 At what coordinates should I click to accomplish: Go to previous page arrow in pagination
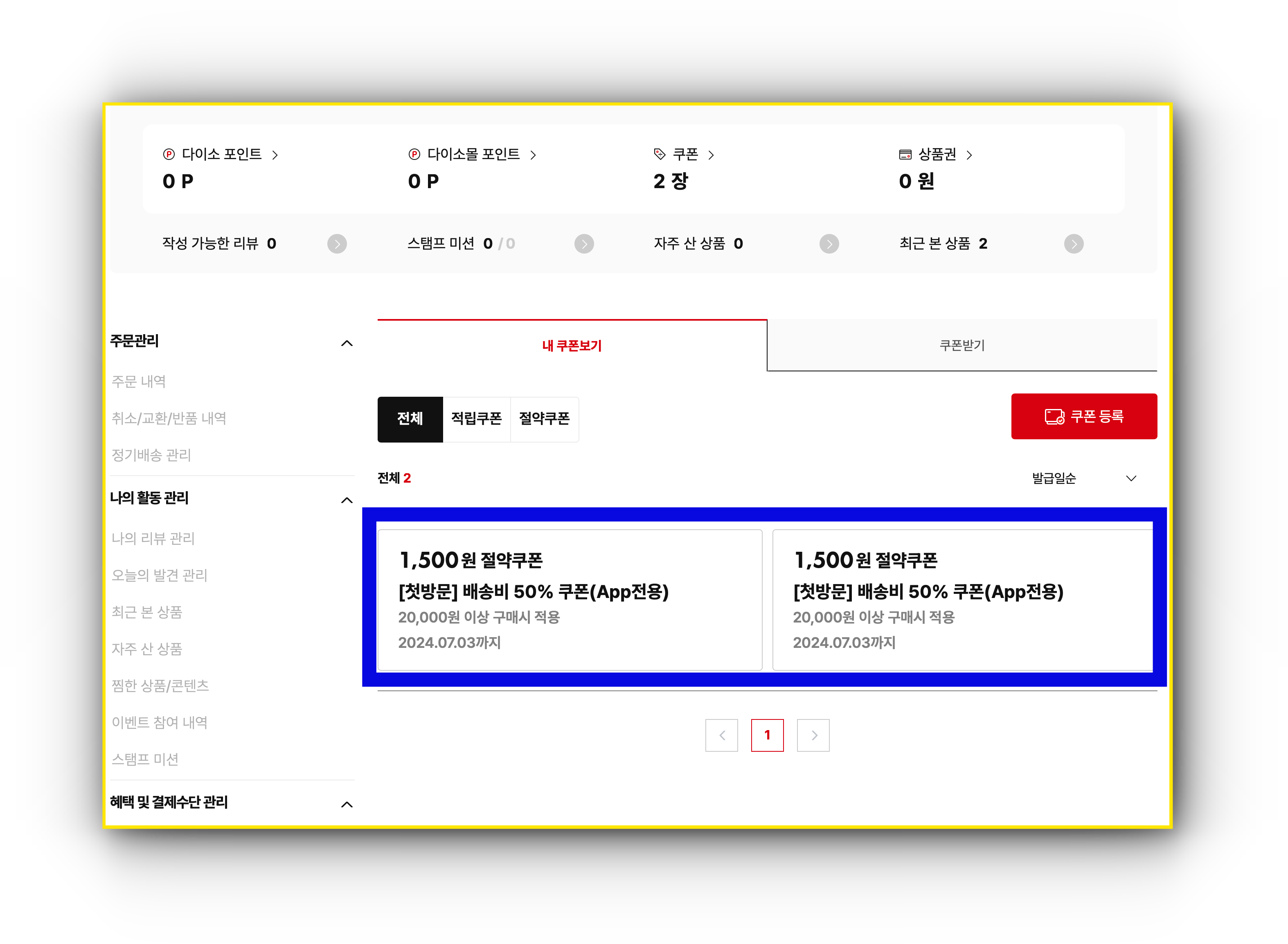point(721,735)
